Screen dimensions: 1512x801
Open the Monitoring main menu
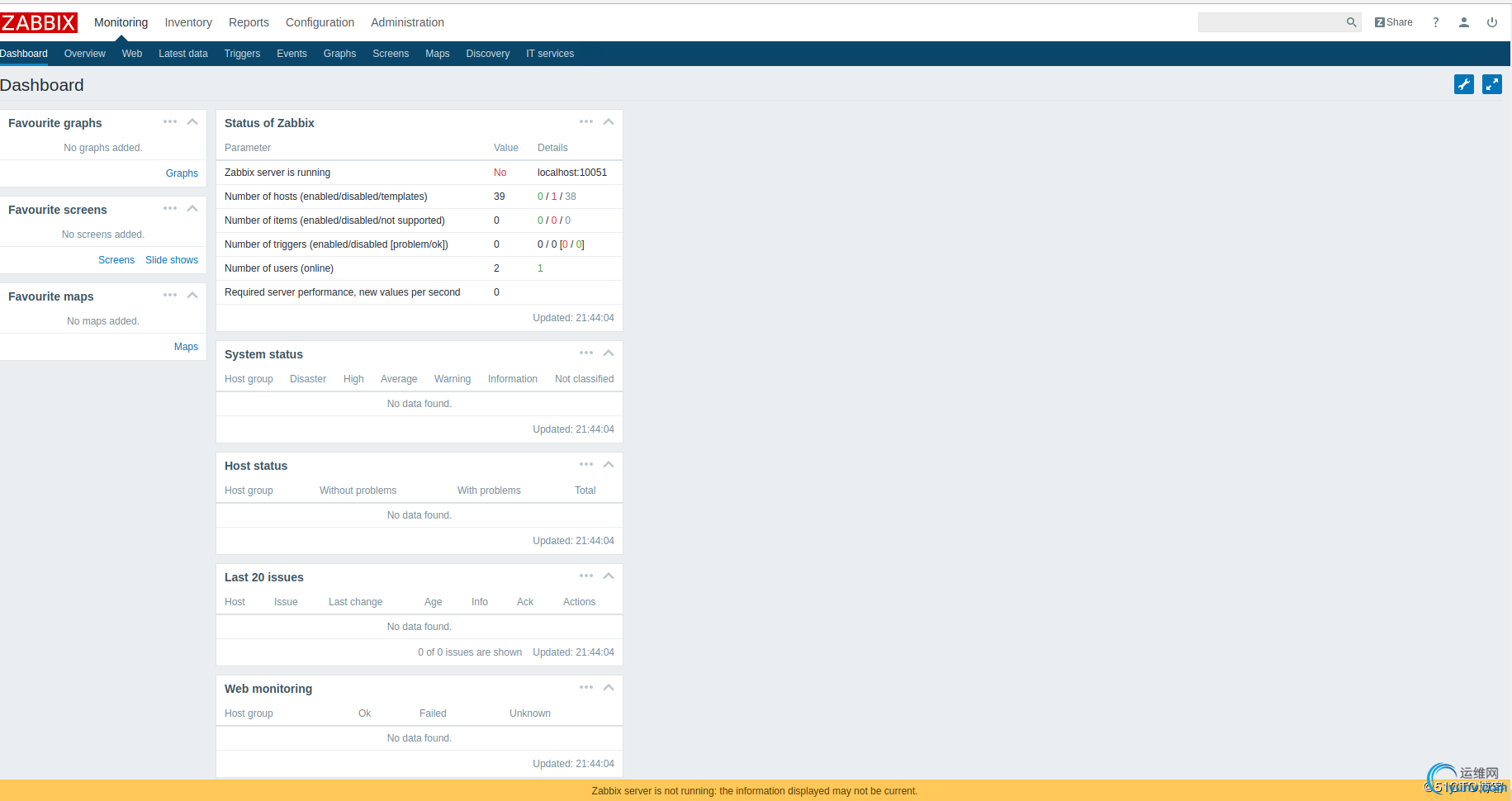121,22
